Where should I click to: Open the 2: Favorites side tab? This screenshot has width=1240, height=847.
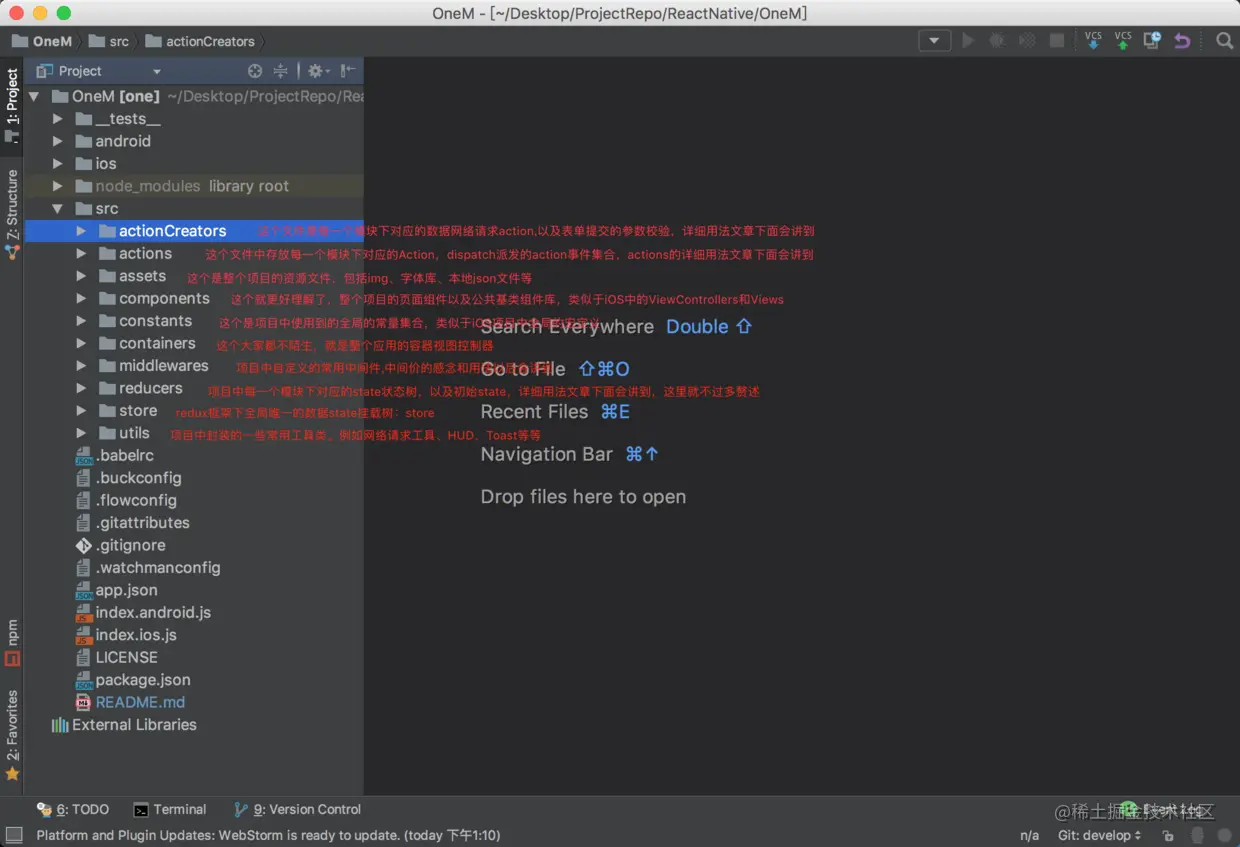point(12,734)
